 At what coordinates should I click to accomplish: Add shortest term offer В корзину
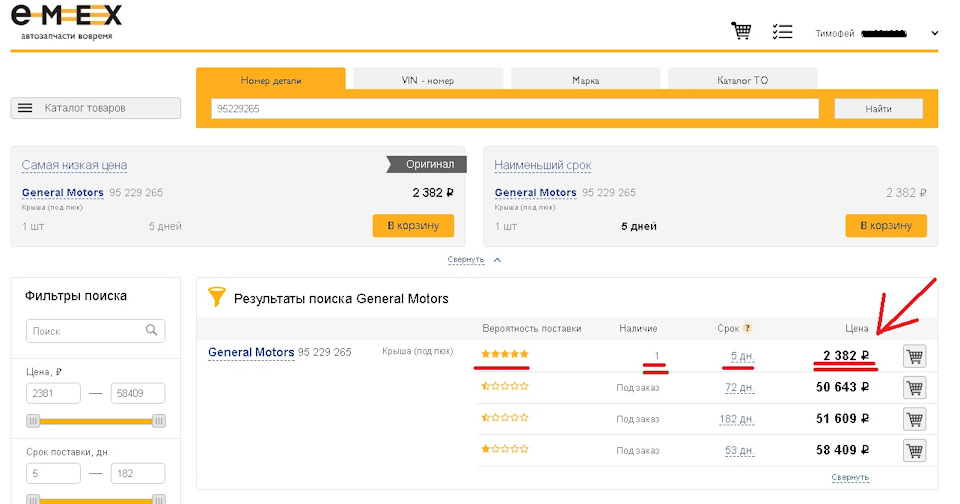886,225
